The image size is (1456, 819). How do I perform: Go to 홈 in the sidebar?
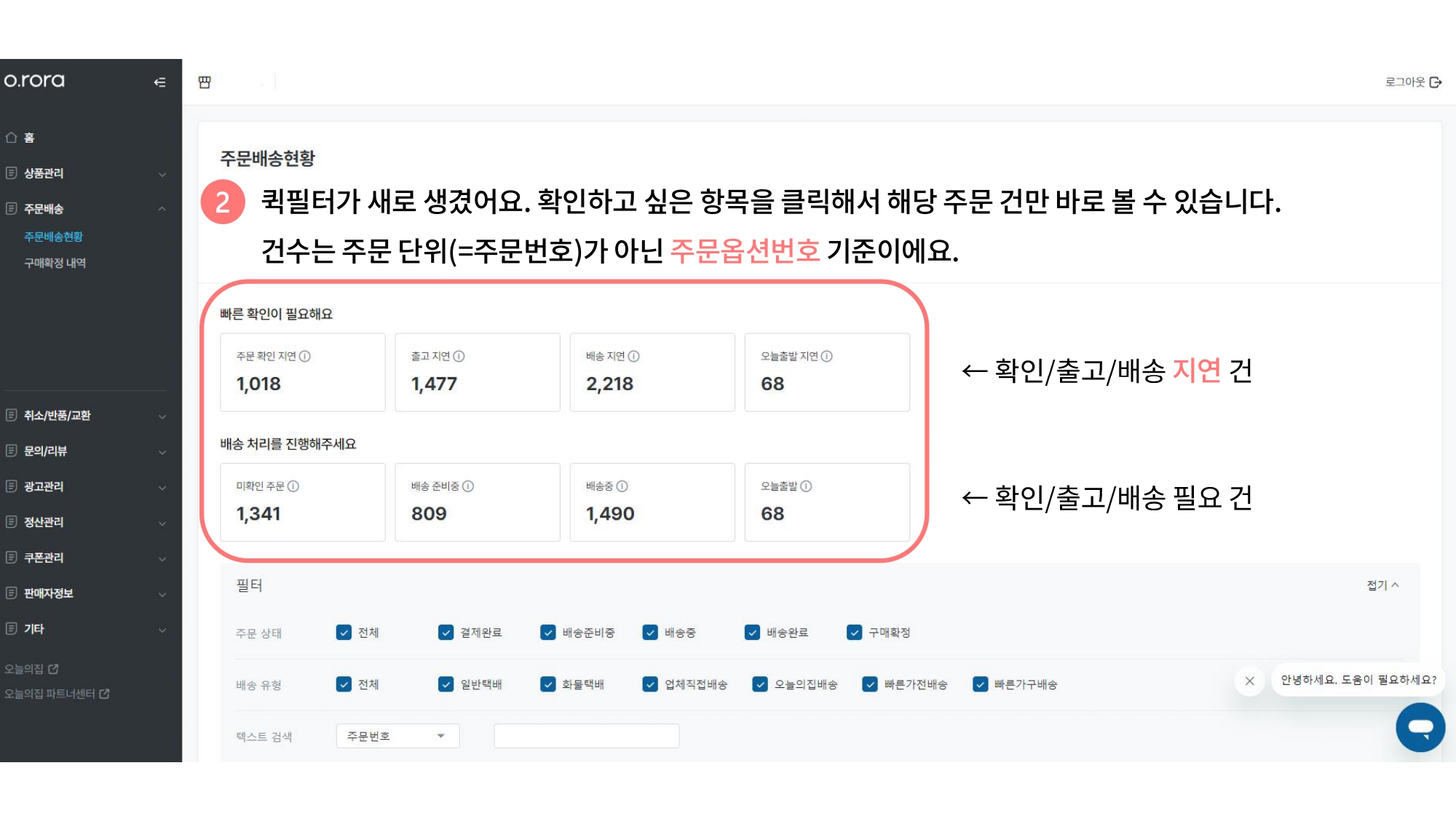point(29,138)
